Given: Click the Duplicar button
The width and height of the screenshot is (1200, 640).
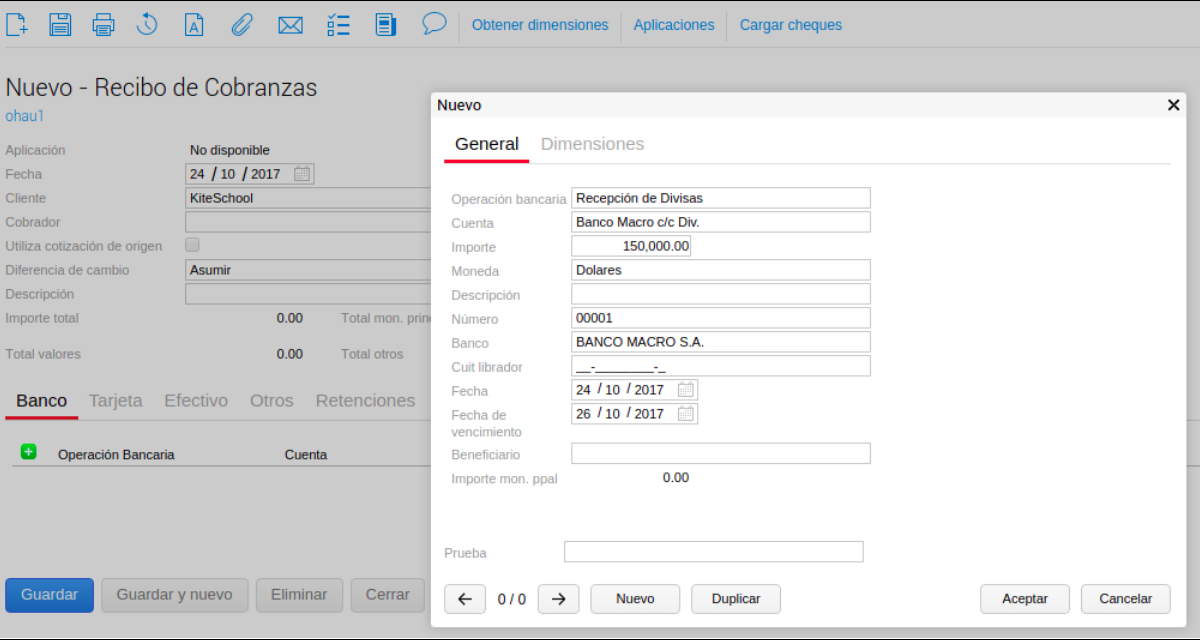Looking at the screenshot, I should point(735,599).
